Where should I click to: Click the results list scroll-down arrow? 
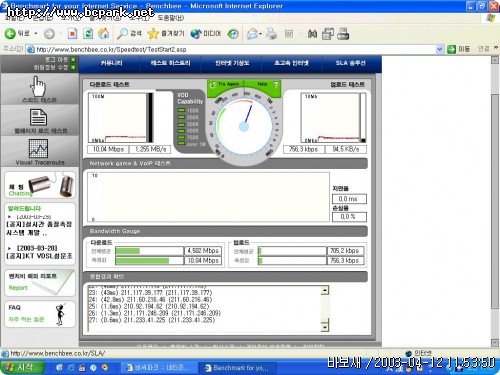(x=325, y=327)
